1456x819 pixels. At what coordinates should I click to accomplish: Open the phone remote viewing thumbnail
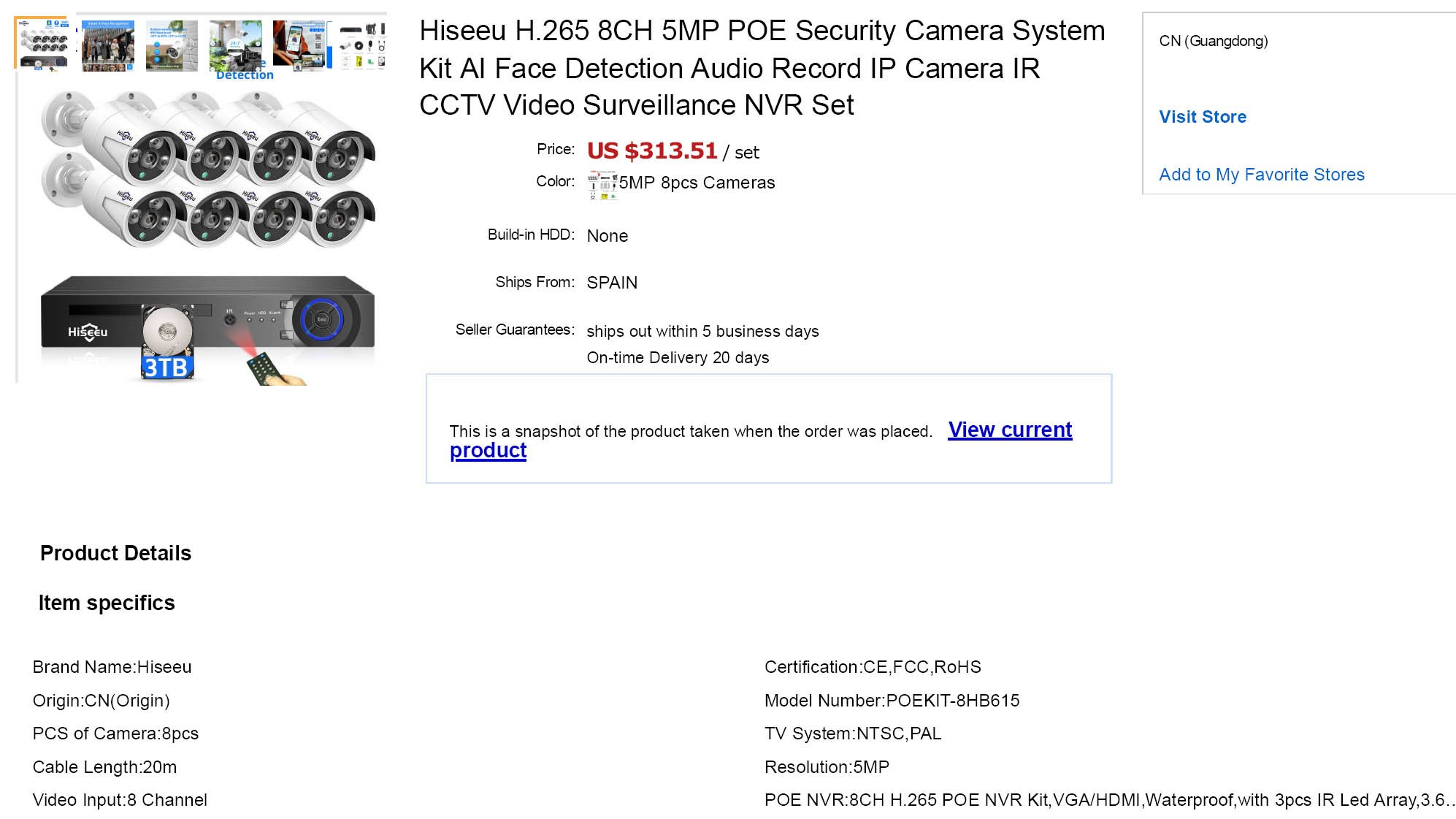click(299, 45)
